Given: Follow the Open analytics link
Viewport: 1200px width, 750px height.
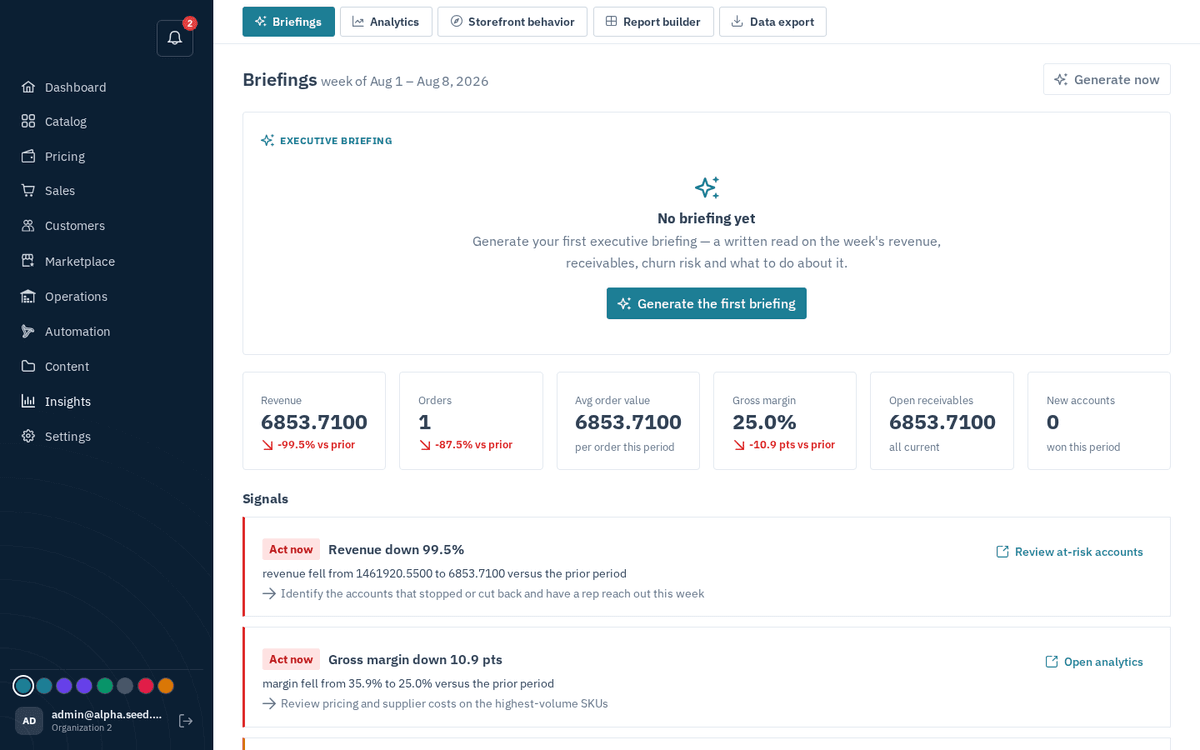Looking at the screenshot, I should 1094,662.
